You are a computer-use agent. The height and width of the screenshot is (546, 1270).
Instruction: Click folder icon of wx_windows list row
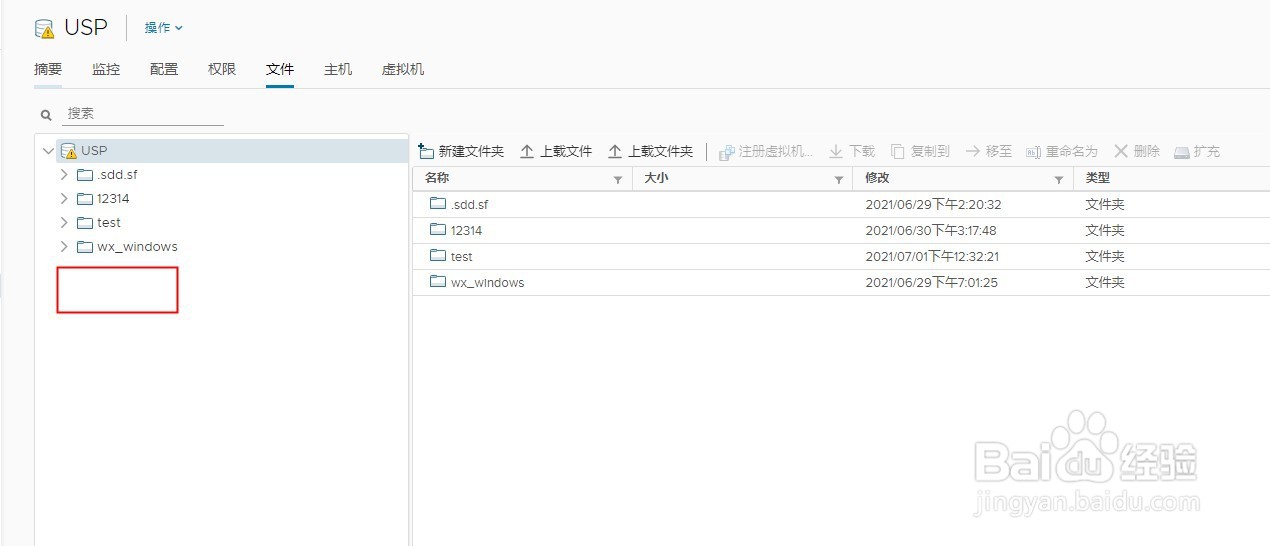point(437,281)
